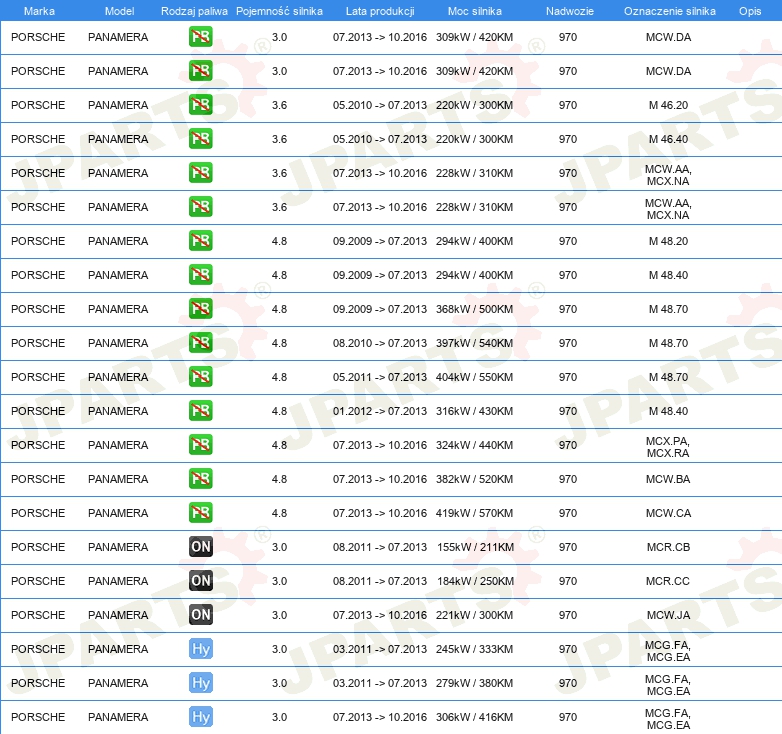Click the Rodzaj paliwa column header
The height and width of the screenshot is (734, 782).
coord(194,11)
